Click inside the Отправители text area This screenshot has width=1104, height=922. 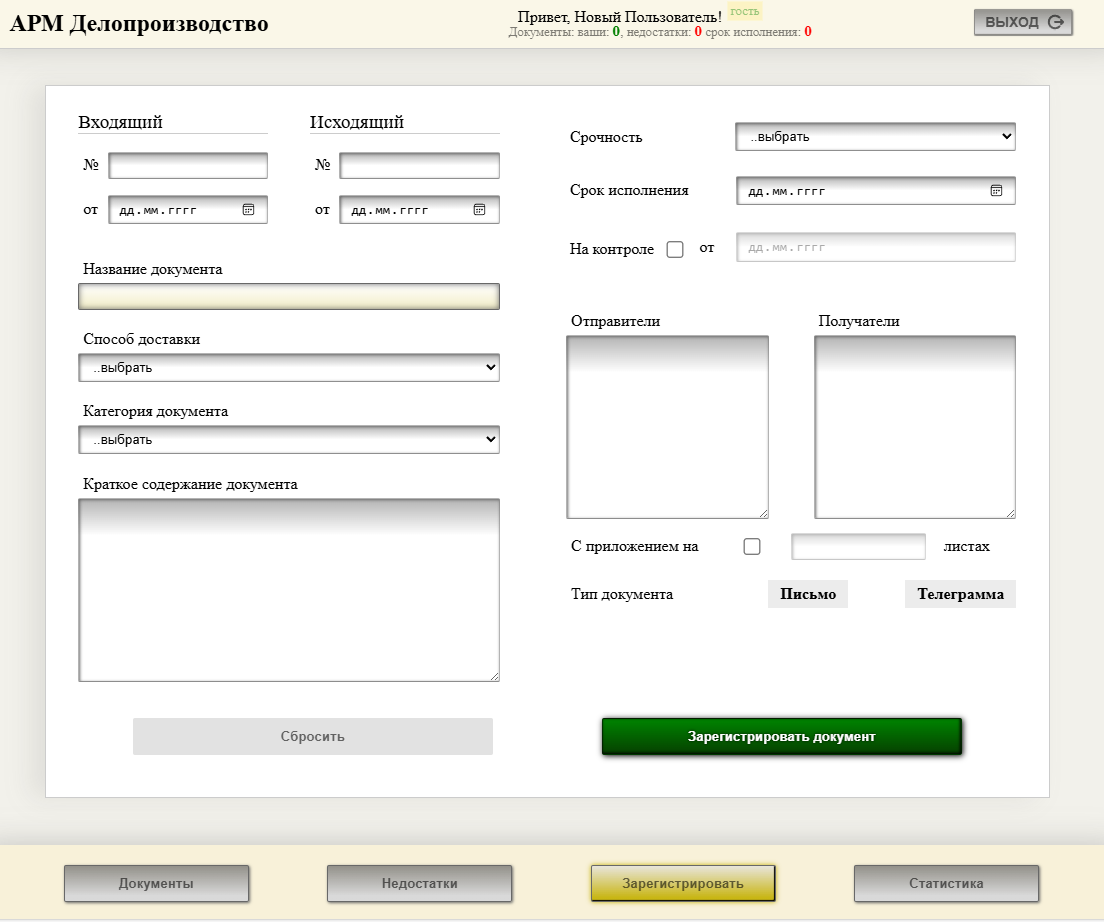click(667, 427)
